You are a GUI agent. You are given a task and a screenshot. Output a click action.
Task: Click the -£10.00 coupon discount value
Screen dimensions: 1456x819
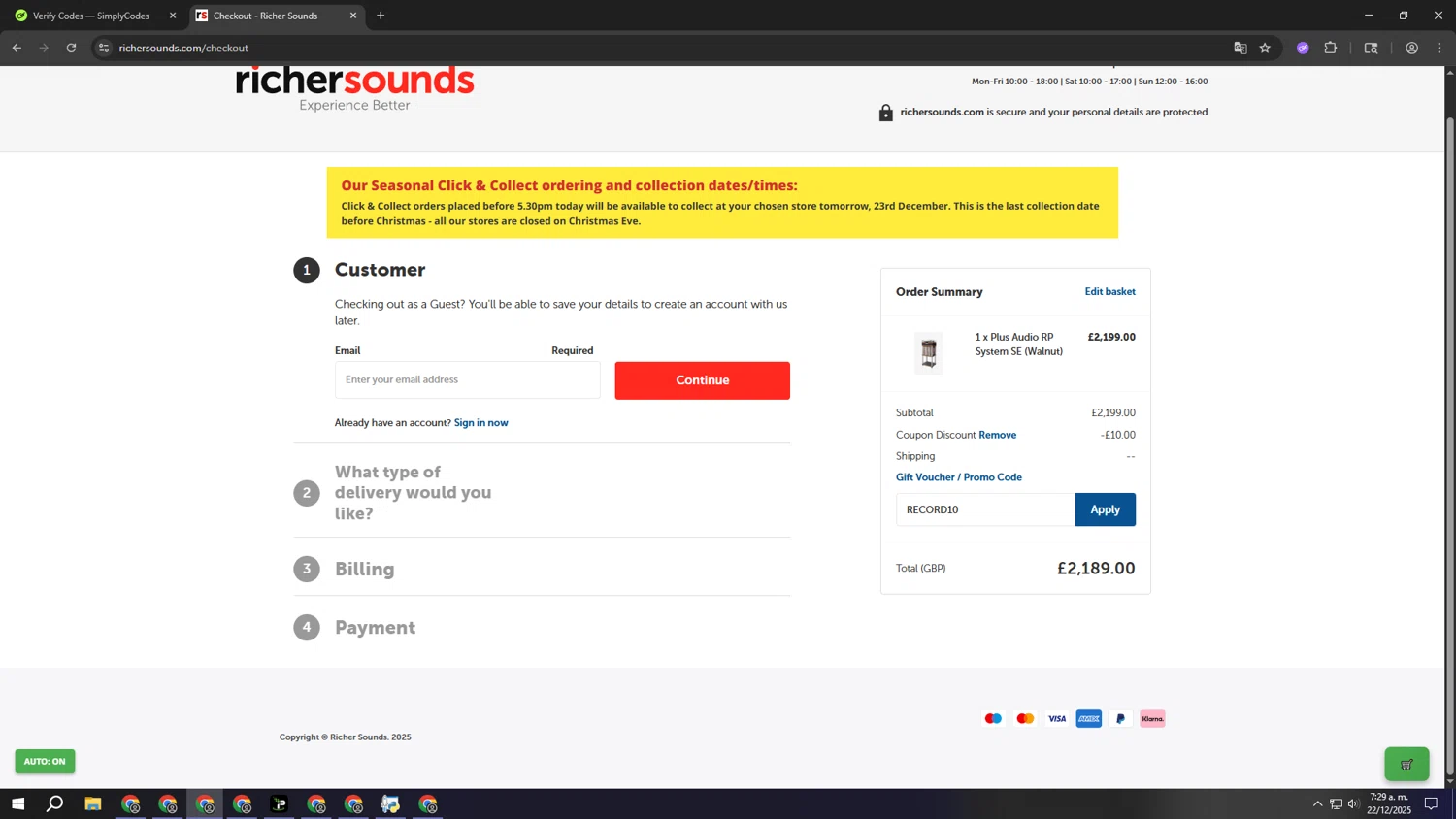click(x=1117, y=435)
